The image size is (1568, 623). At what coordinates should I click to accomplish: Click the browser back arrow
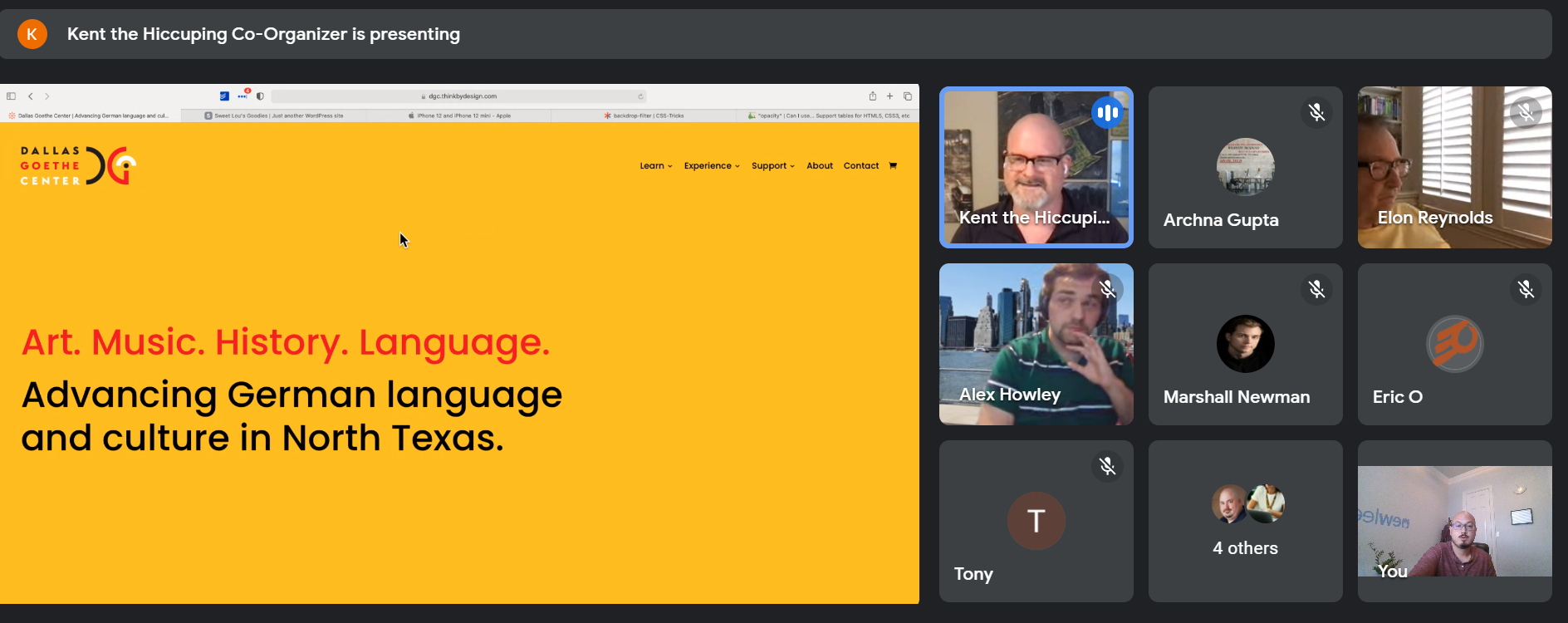coord(31,96)
